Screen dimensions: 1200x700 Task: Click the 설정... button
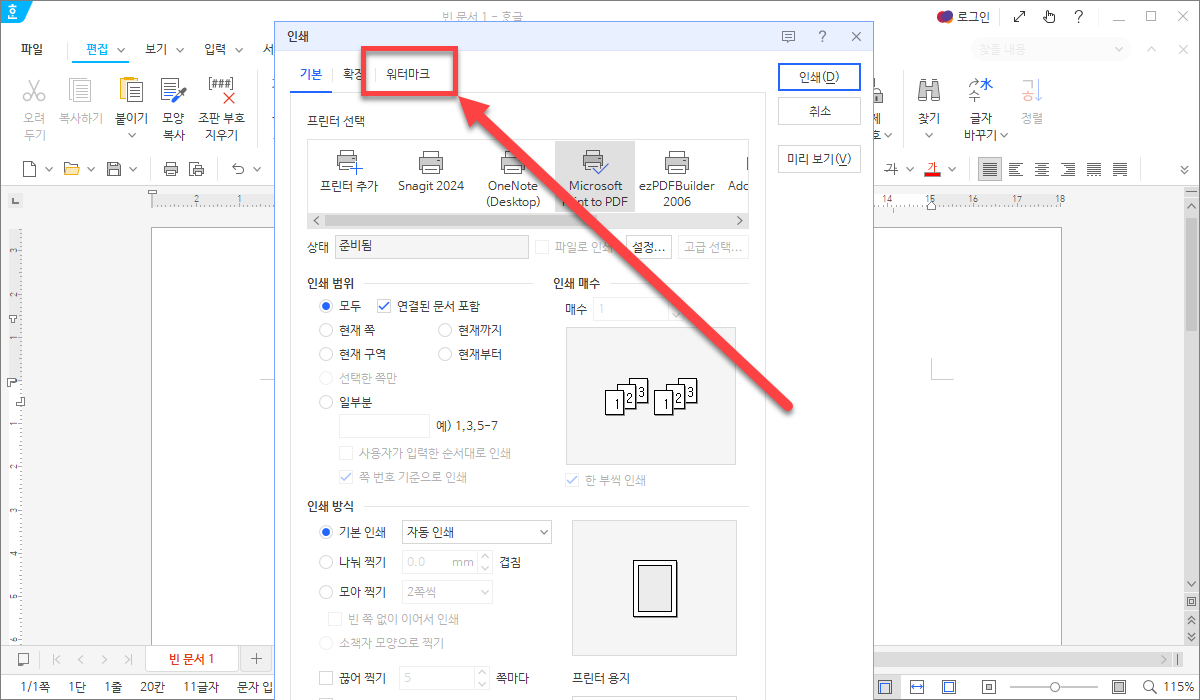(x=648, y=247)
